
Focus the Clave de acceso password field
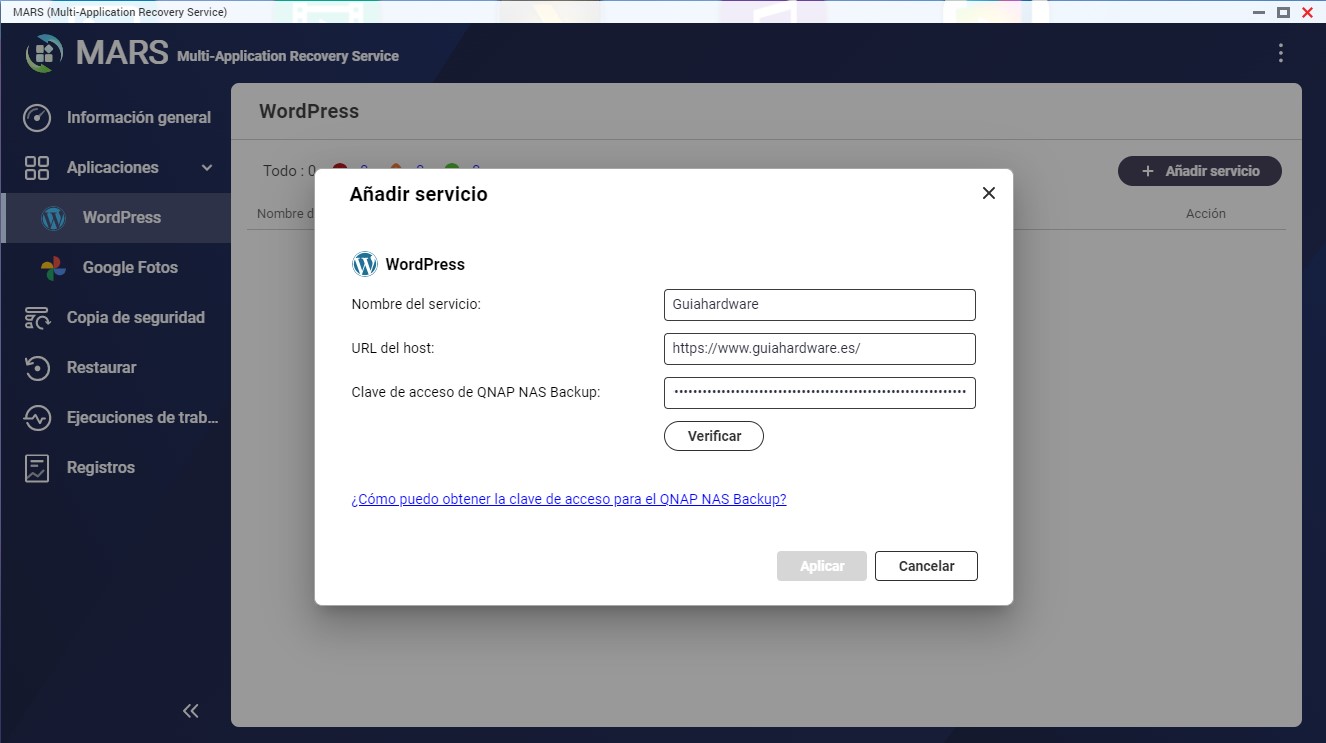(x=820, y=393)
